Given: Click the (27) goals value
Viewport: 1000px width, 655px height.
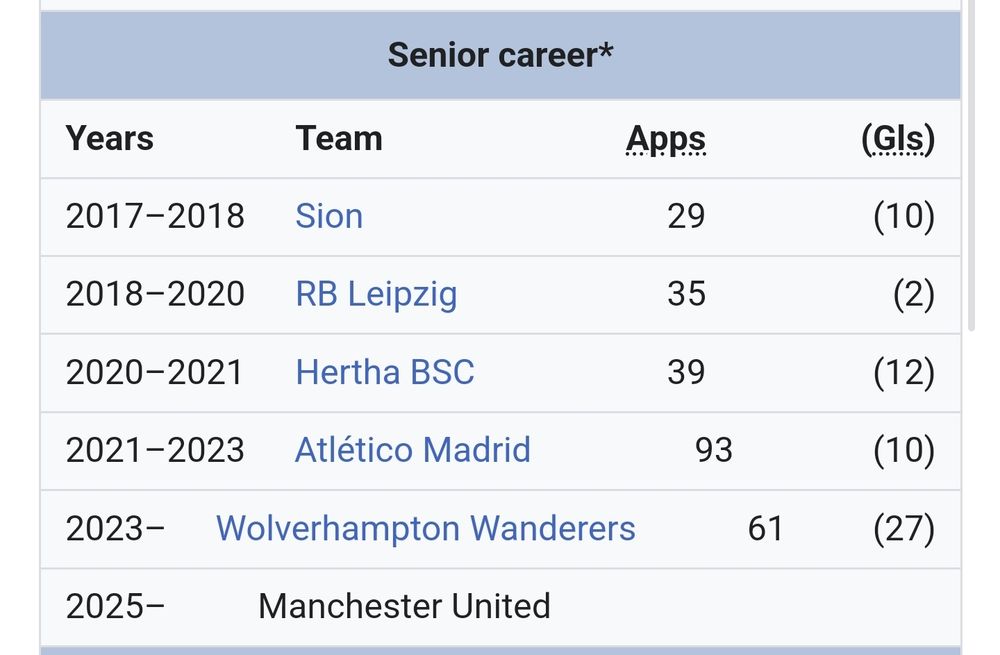Looking at the screenshot, I should [x=904, y=529].
